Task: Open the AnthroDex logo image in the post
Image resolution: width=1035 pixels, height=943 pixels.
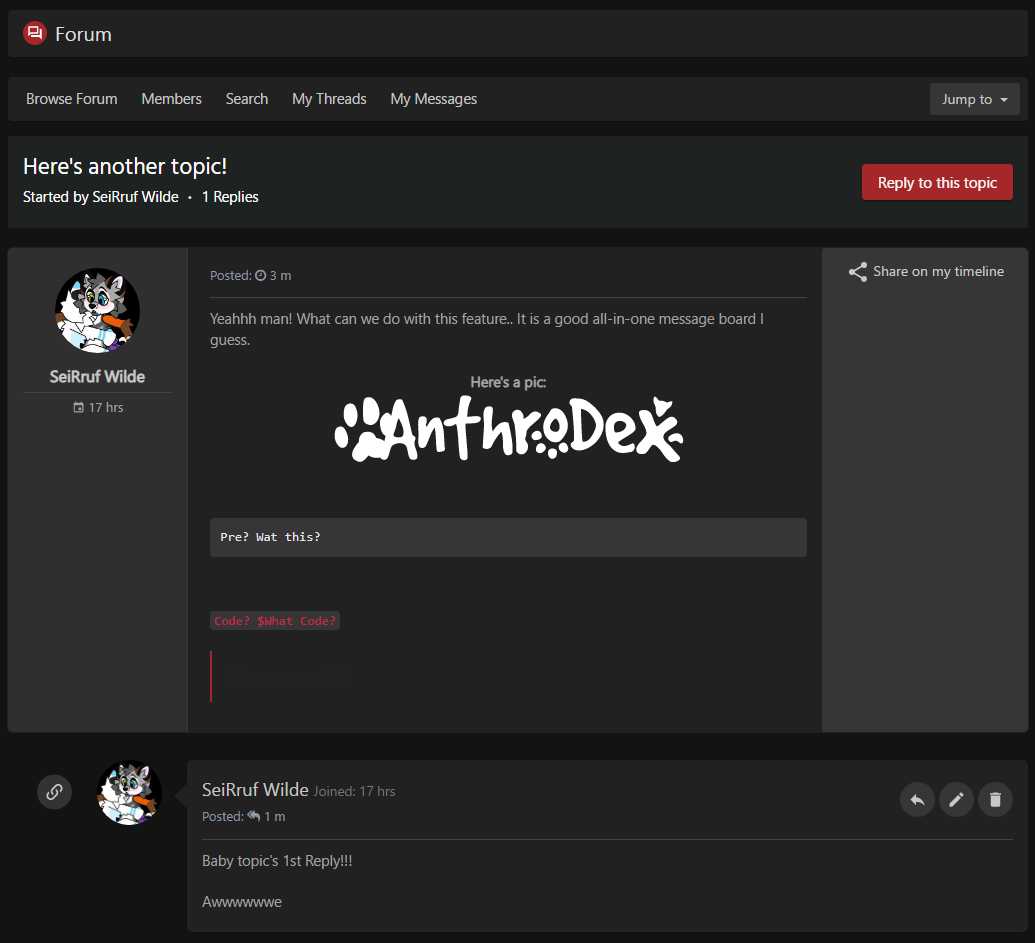Action: pos(508,429)
